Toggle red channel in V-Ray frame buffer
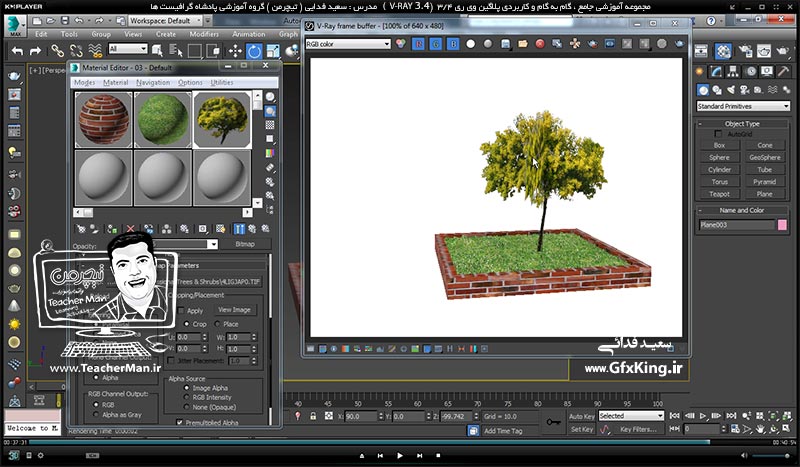 click(x=418, y=44)
